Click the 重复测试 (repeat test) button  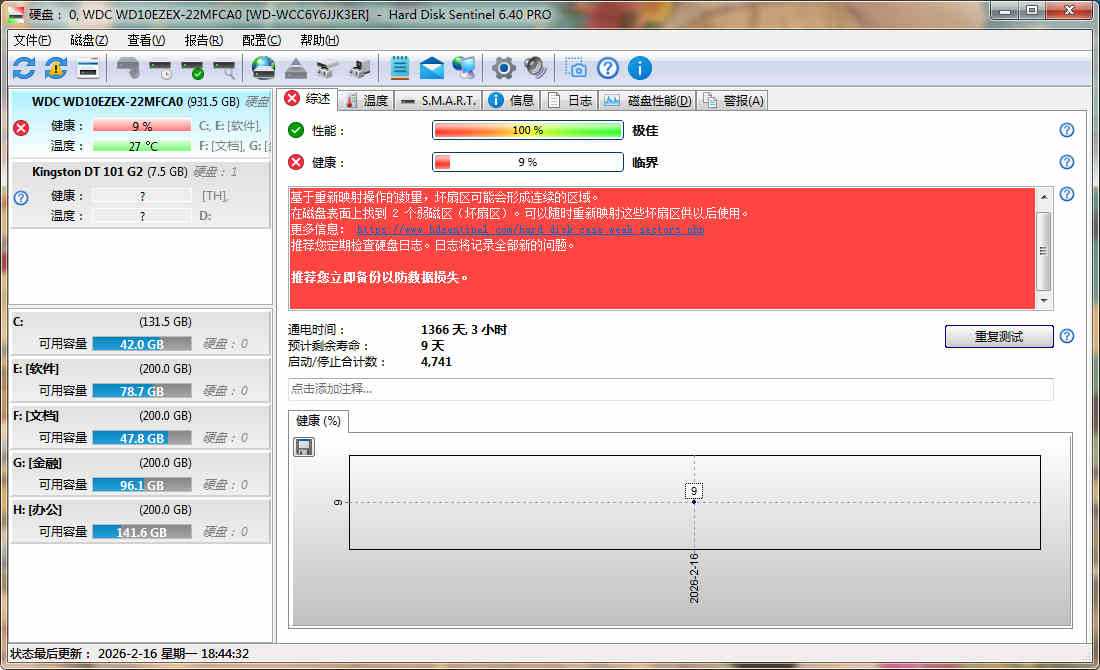(998, 336)
